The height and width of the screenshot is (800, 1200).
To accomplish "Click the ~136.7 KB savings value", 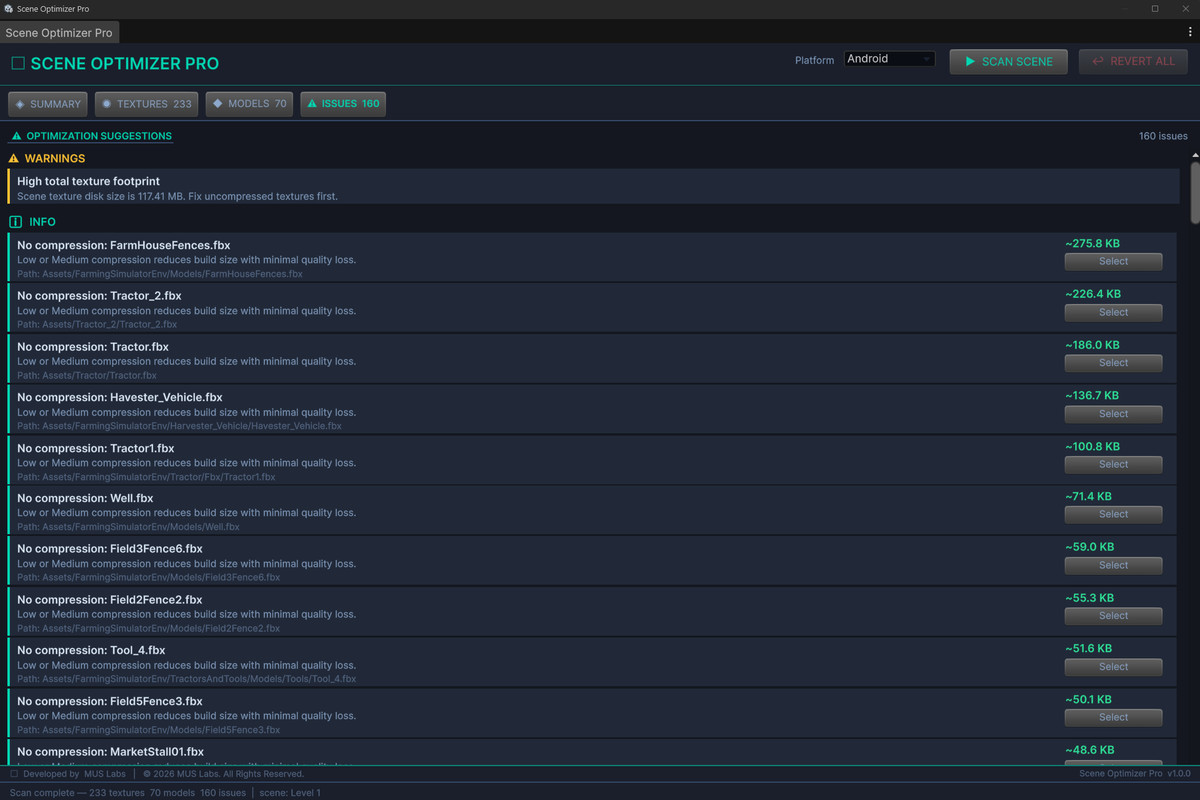I will [x=1092, y=396].
